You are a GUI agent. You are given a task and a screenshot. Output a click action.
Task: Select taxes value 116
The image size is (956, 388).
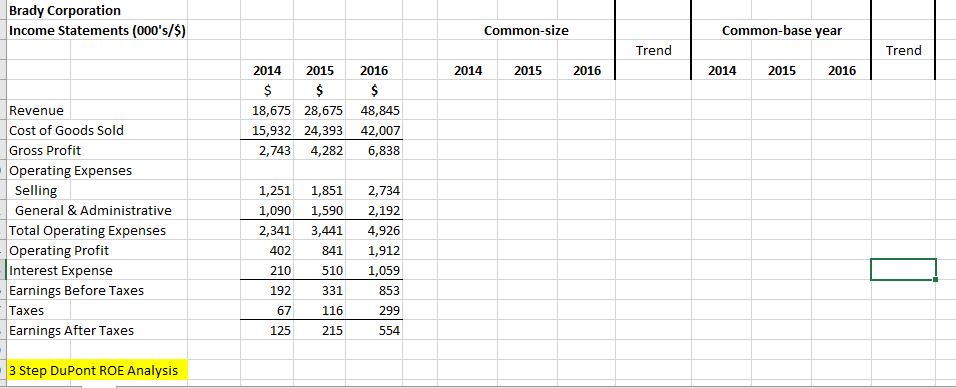click(x=333, y=311)
